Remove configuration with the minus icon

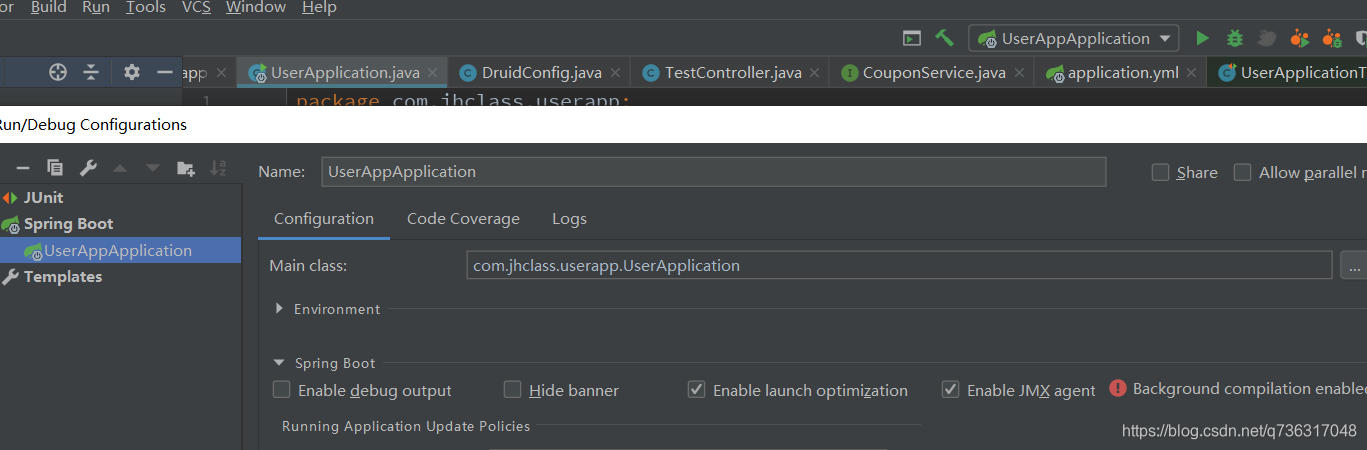tap(23, 168)
